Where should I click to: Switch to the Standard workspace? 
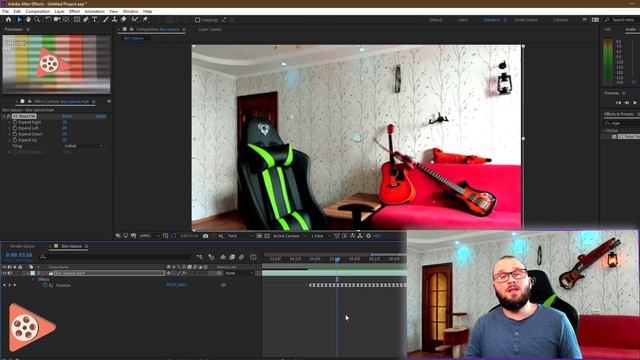pos(491,20)
